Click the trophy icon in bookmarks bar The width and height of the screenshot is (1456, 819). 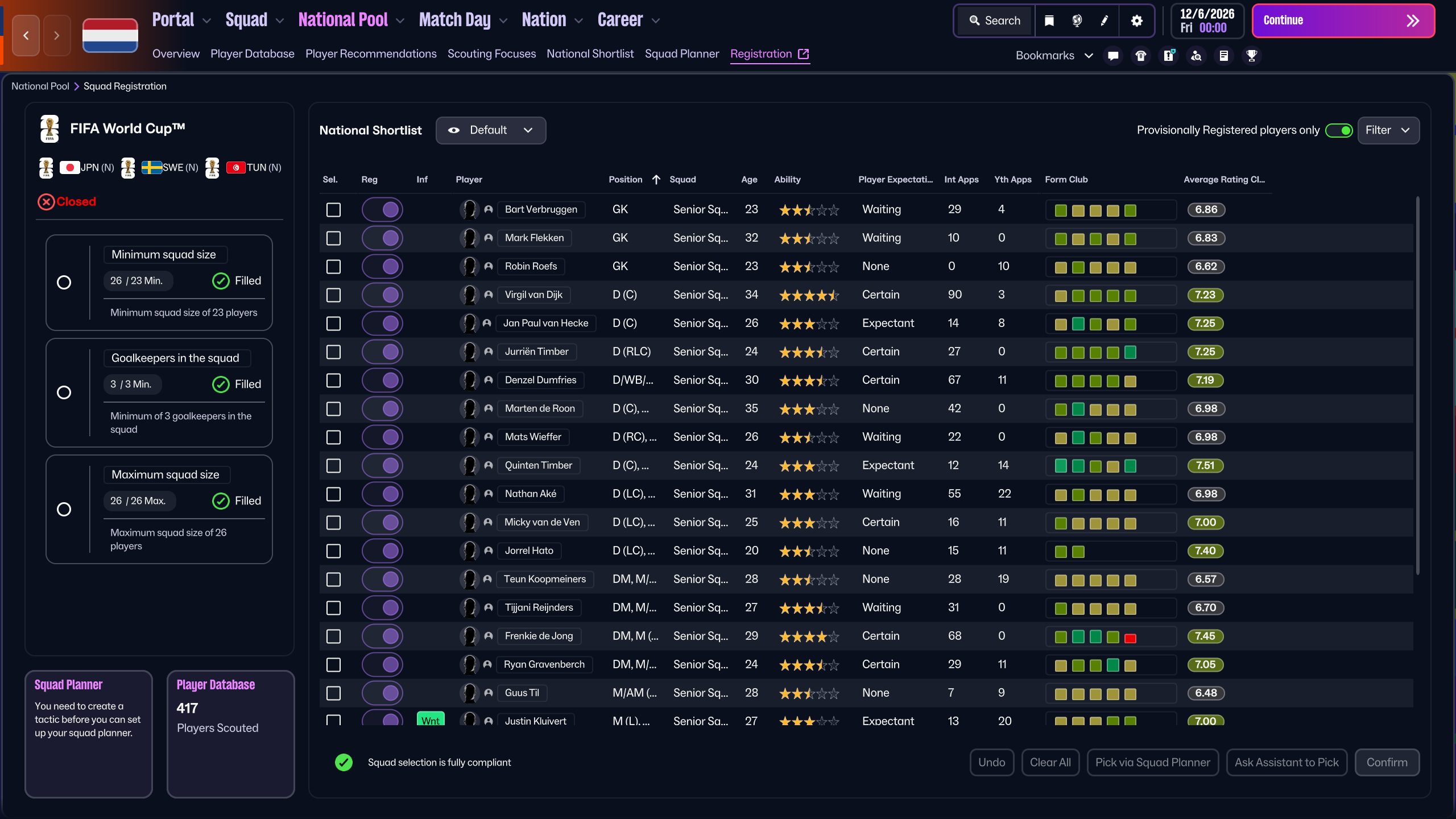point(1251,55)
